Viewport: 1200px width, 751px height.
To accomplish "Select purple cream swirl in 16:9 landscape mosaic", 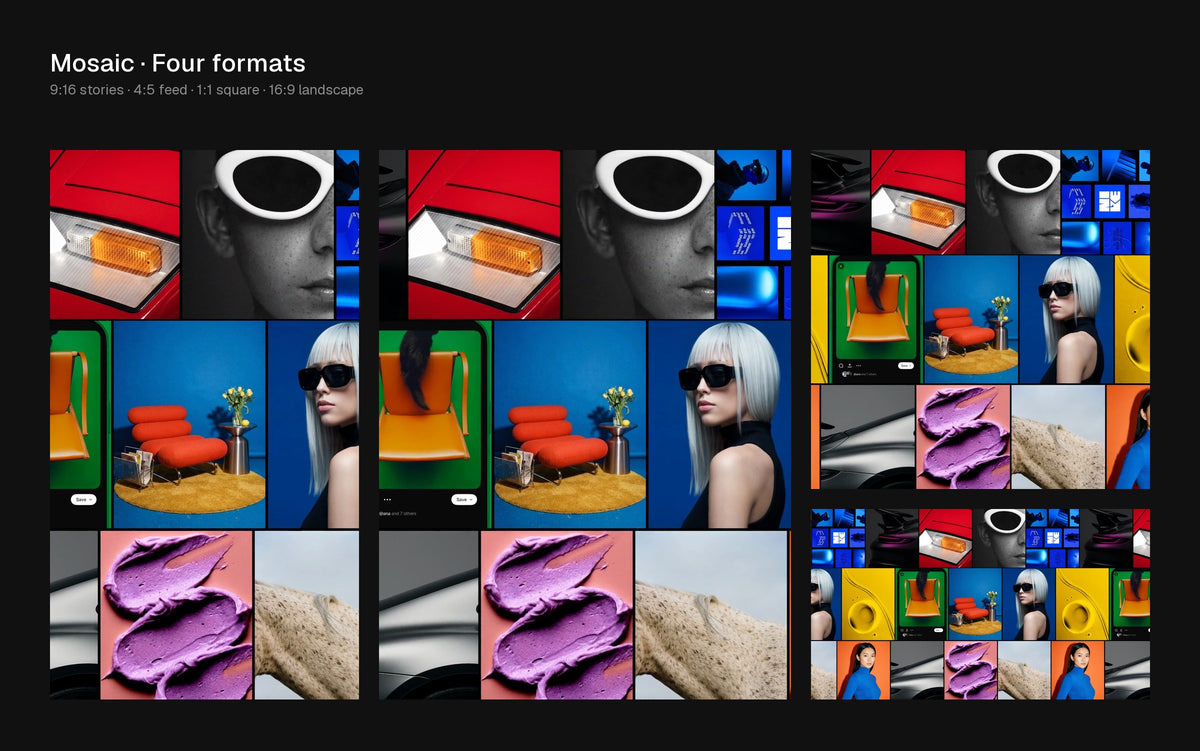I will tap(969, 670).
